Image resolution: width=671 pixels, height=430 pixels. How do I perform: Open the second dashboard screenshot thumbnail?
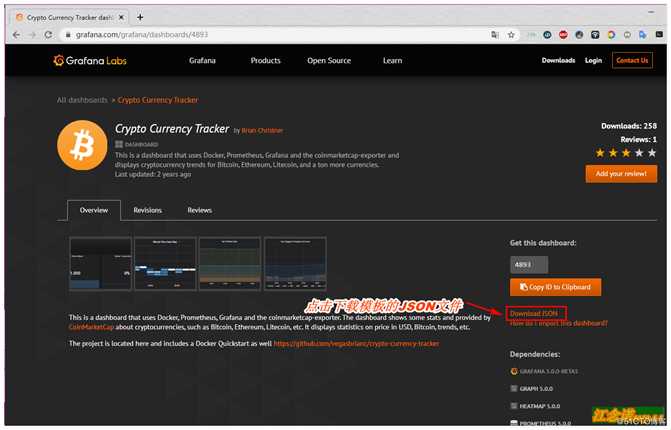pos(166,264)
